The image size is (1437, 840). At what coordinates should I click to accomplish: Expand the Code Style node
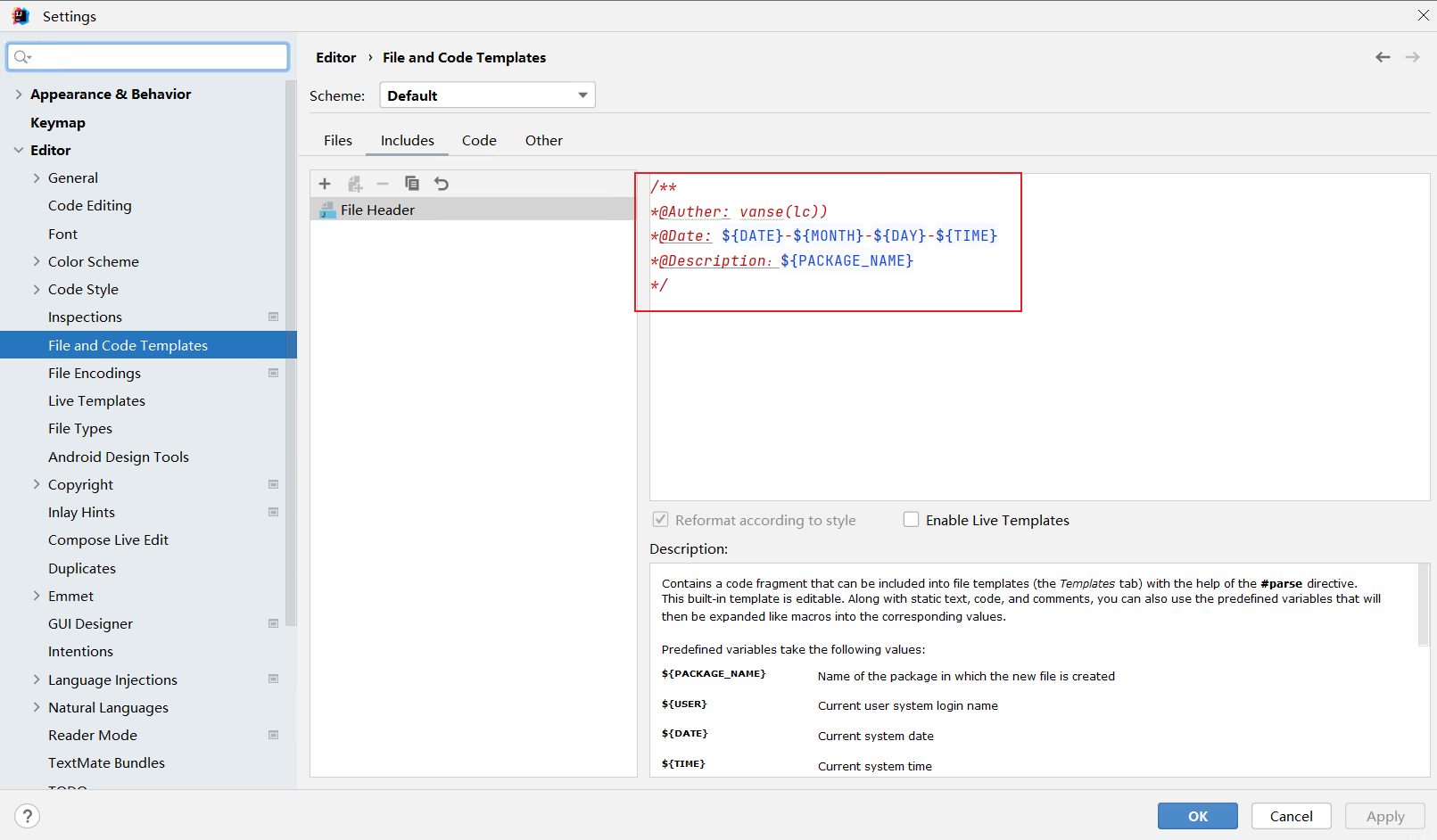click(x=37, y=289)
